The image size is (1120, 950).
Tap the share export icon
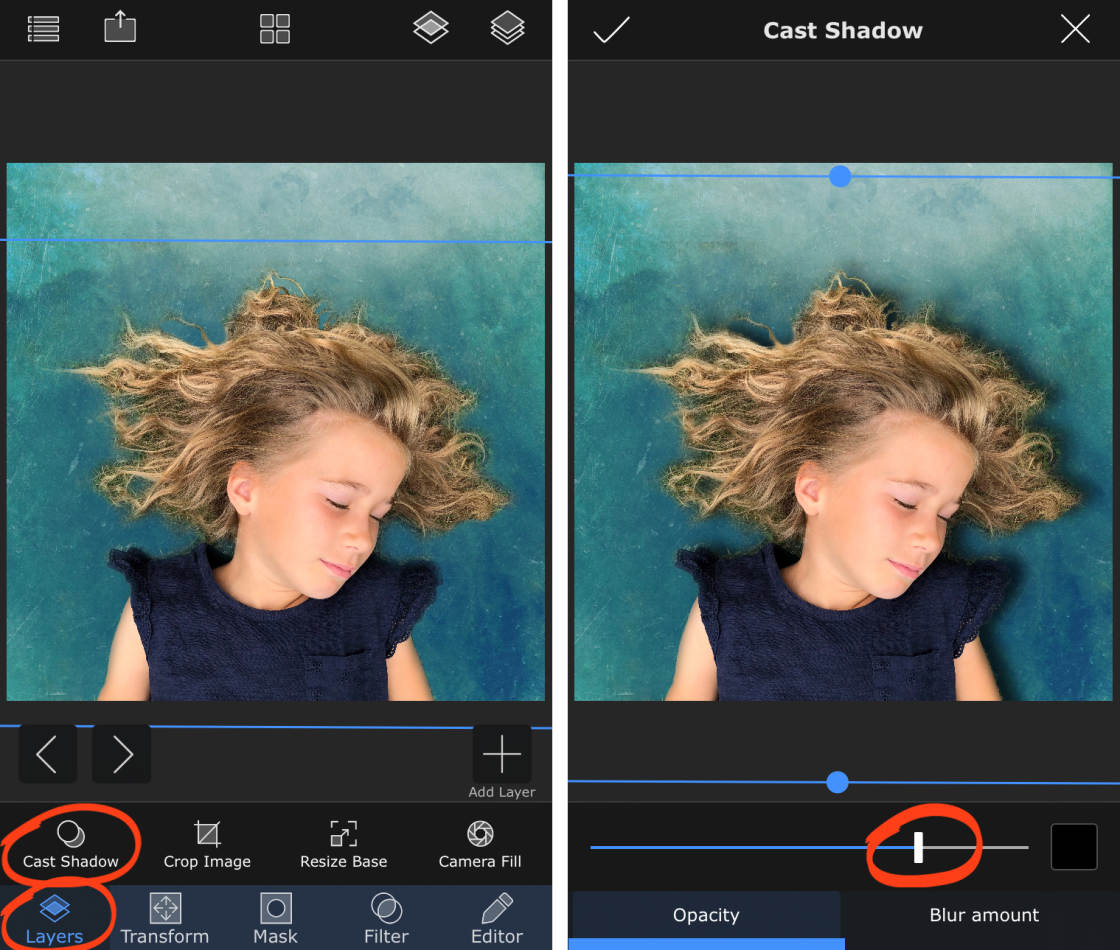coord(120,27)
